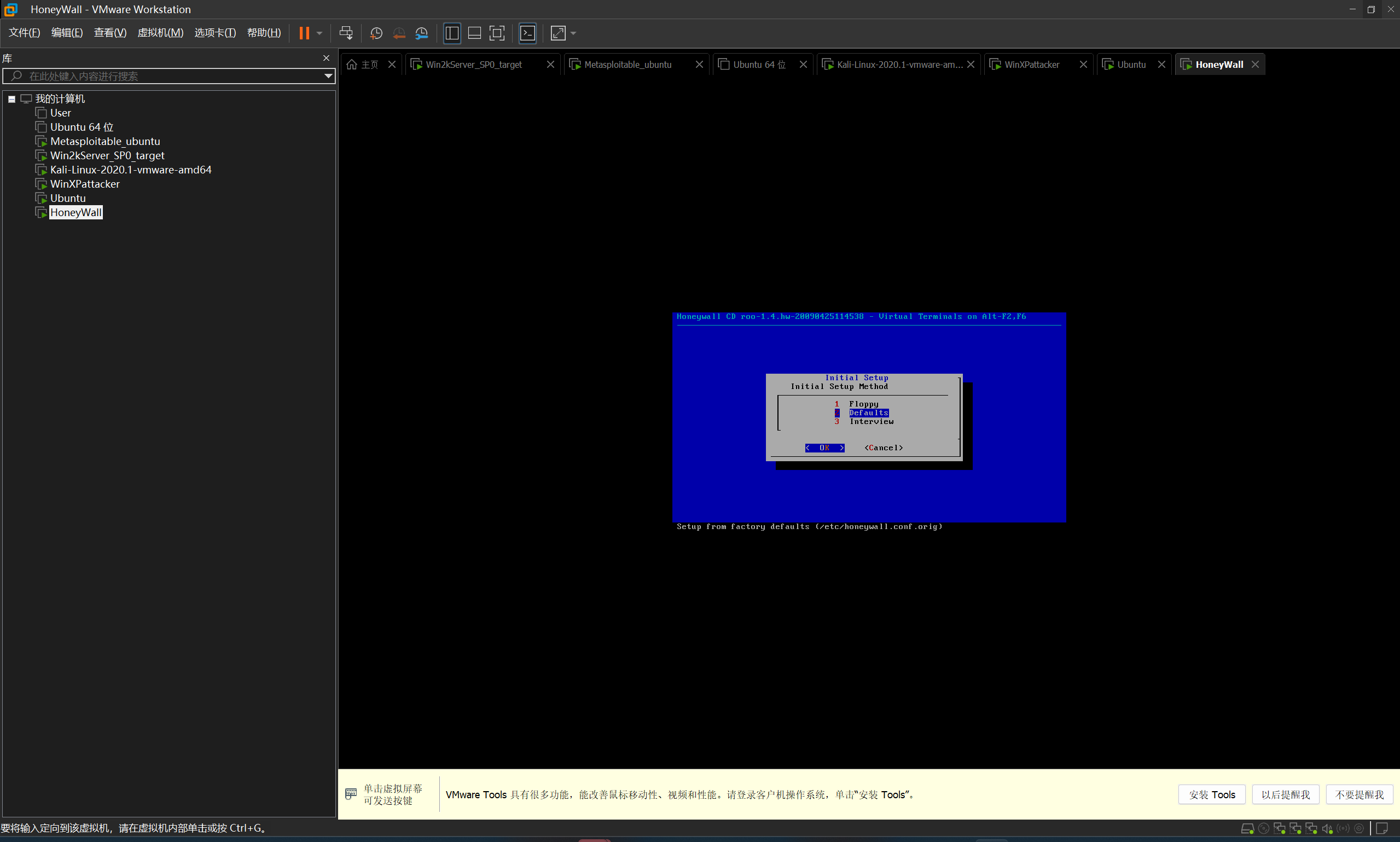Screen dimensions: 1400x842
Task: Click Cancel in Initial Setup dialog
Action: pos(884,448)
